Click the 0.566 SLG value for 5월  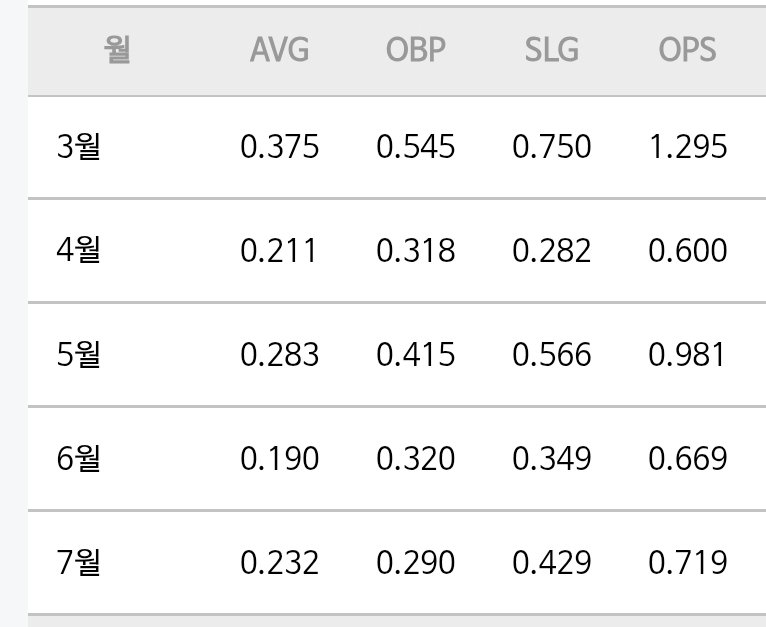[552, 354]
